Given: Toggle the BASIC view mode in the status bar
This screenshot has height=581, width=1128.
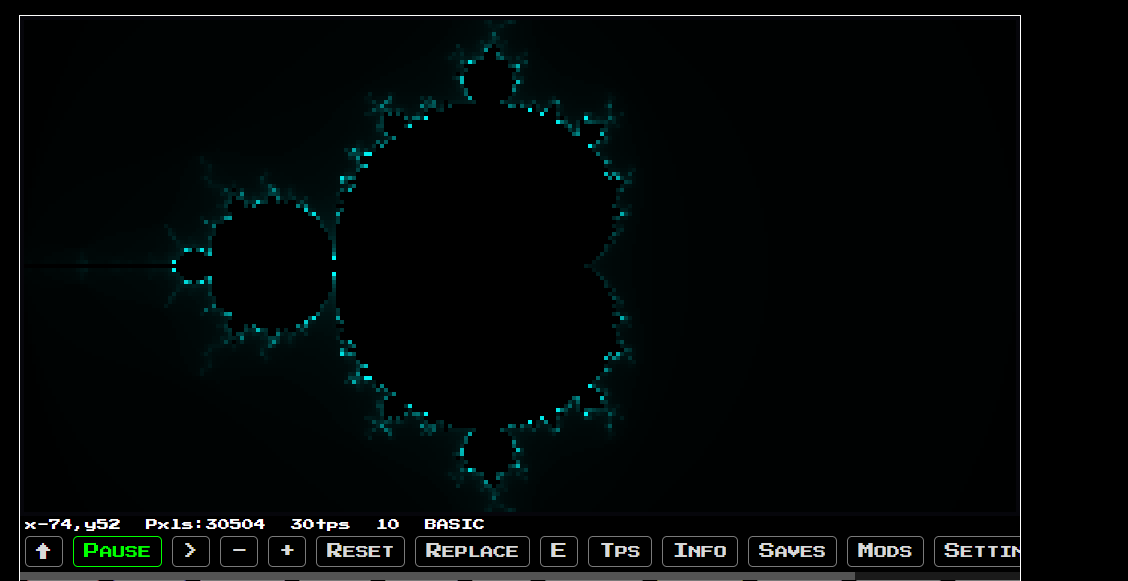Looking at the screenshot, I should 456,524.
